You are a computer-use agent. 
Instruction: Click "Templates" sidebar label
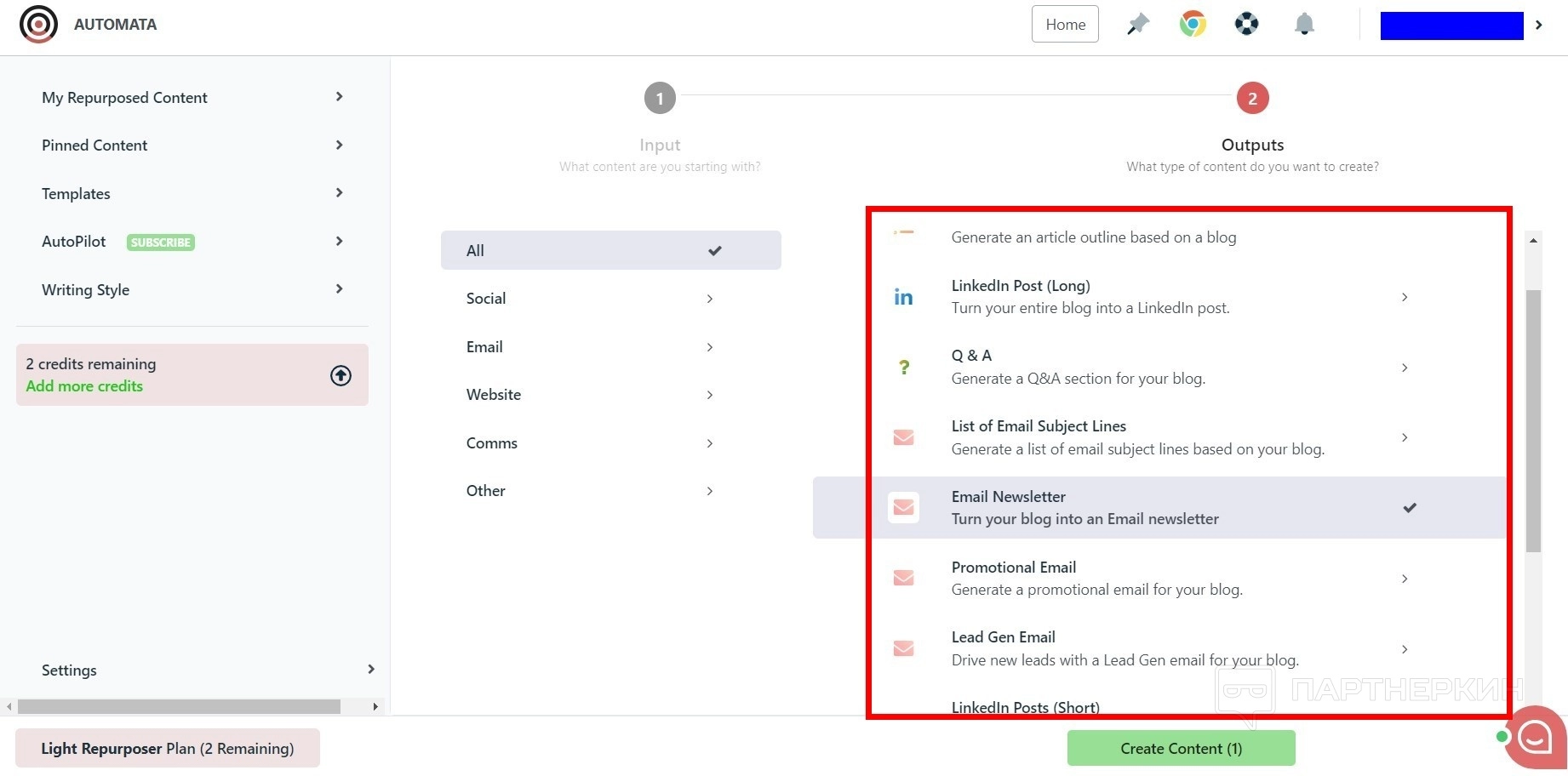tap(76, 194)
